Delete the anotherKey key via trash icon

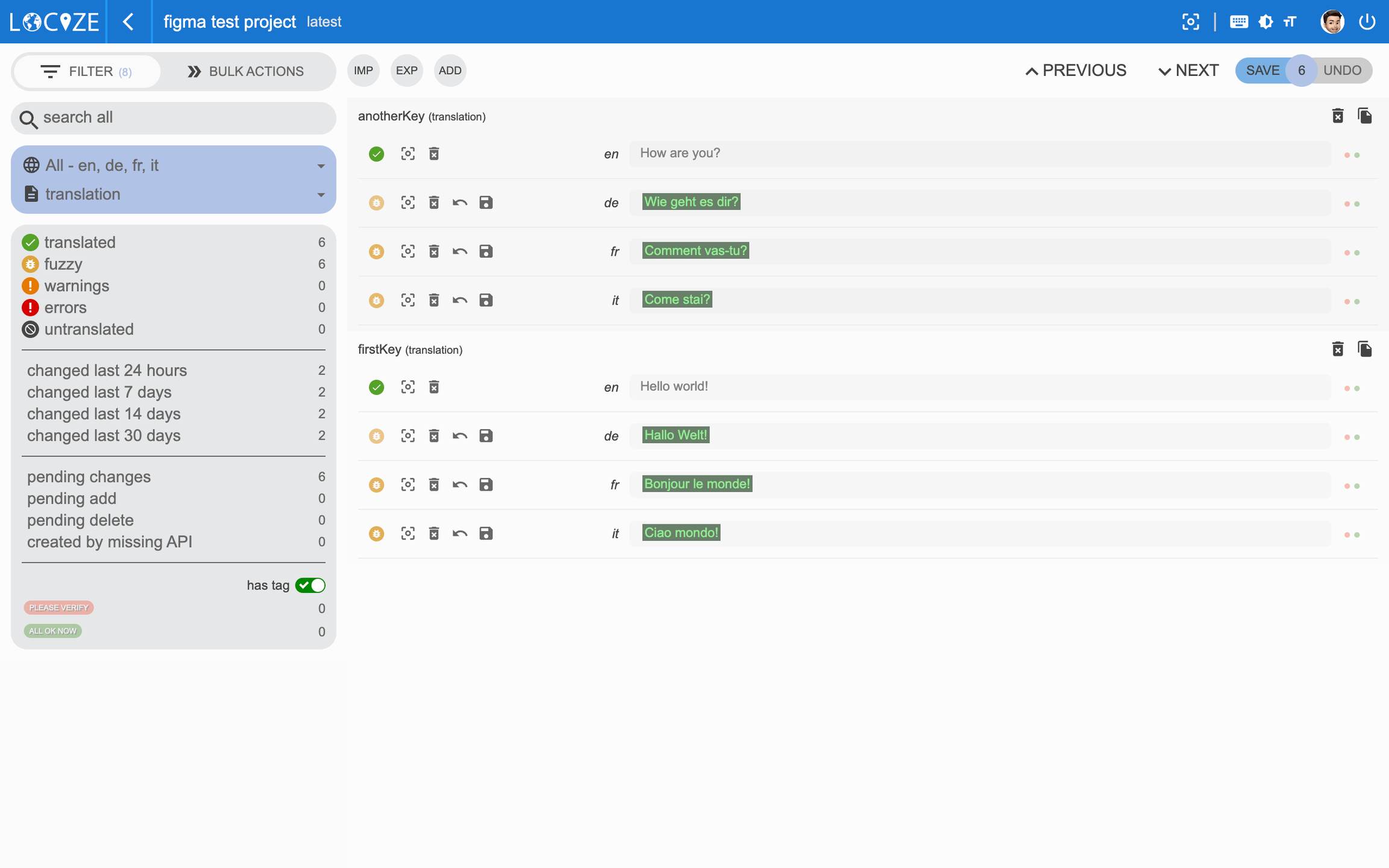coord(1337,116)
